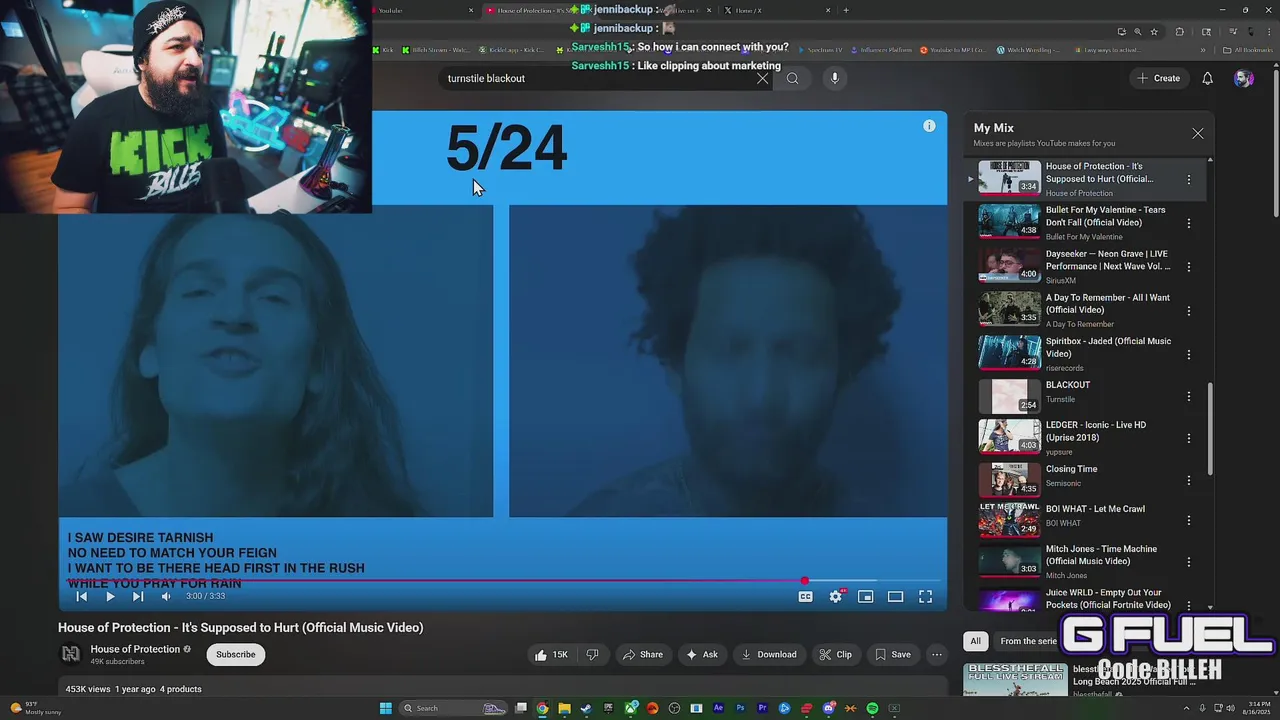1280x720 pixels.
Task: Open the YouTube notifications bell
Action: coord(1207,78)
